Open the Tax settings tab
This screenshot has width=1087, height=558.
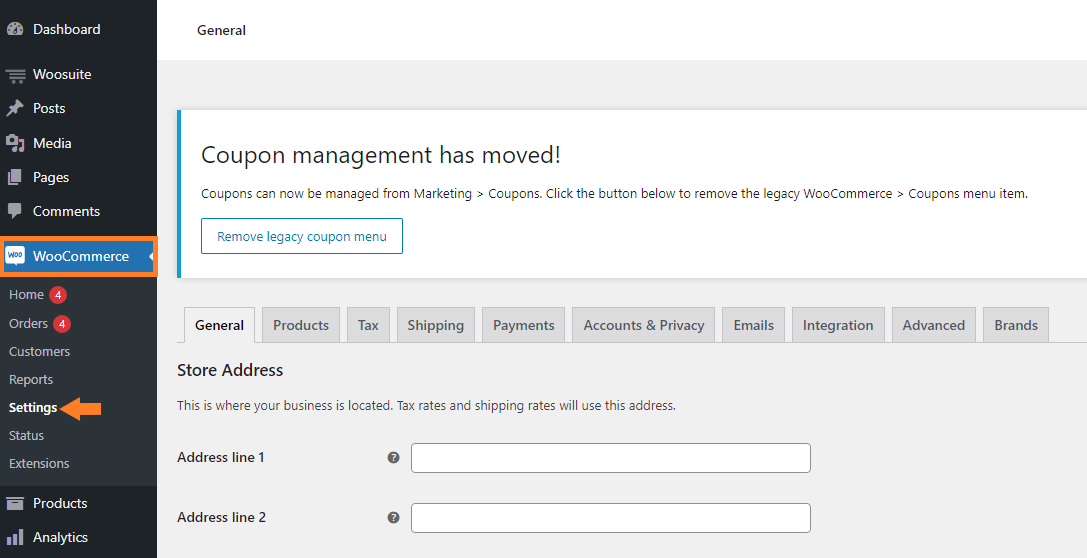point(368,325)
